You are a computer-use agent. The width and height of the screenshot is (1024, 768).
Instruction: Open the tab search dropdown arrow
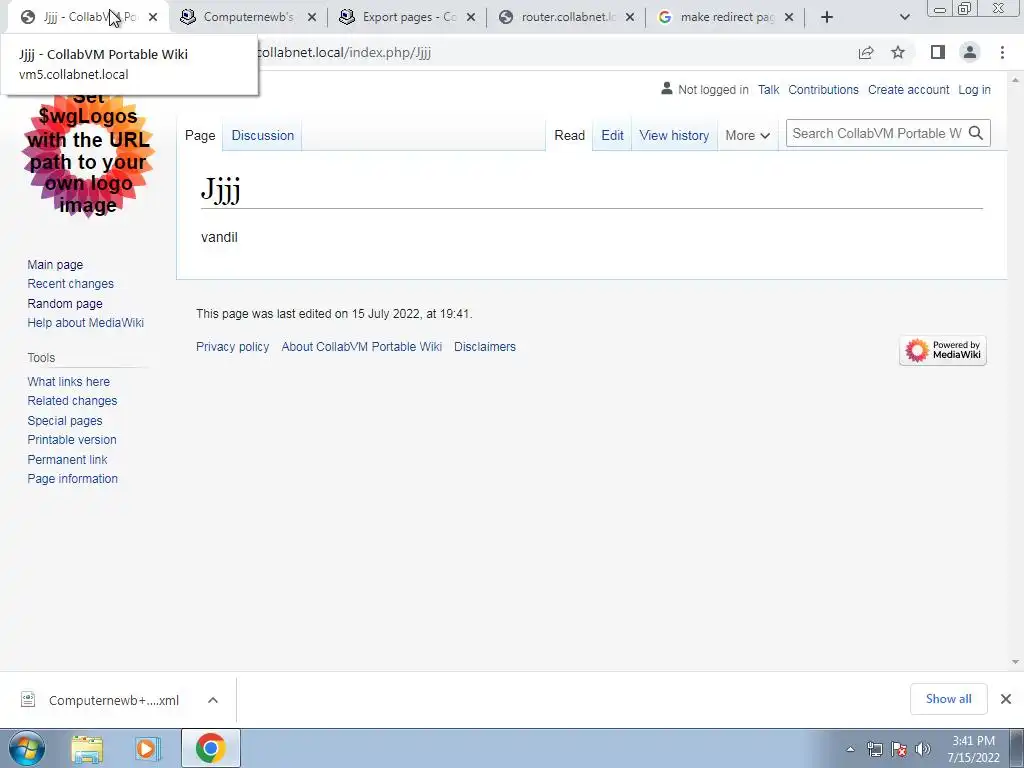(x=904, y=17)
